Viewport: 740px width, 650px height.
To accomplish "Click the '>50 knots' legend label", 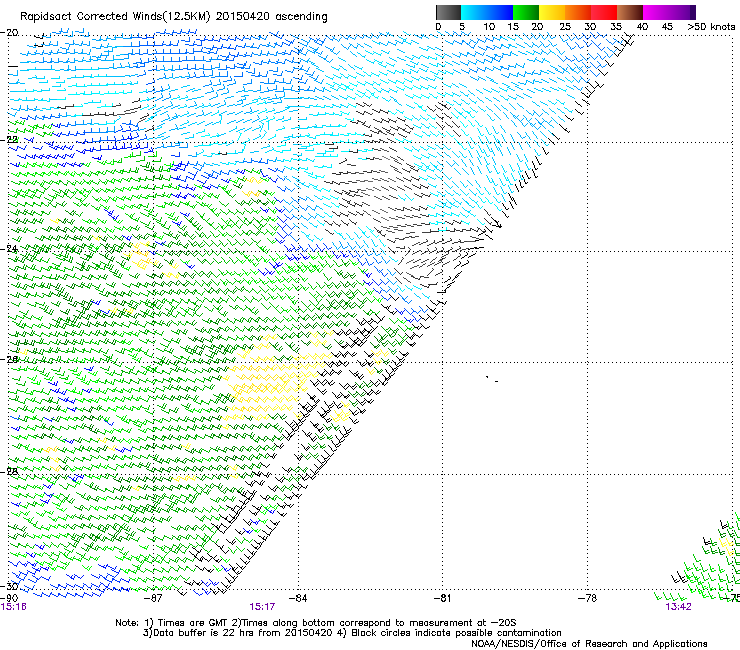I will pos(711,27).
